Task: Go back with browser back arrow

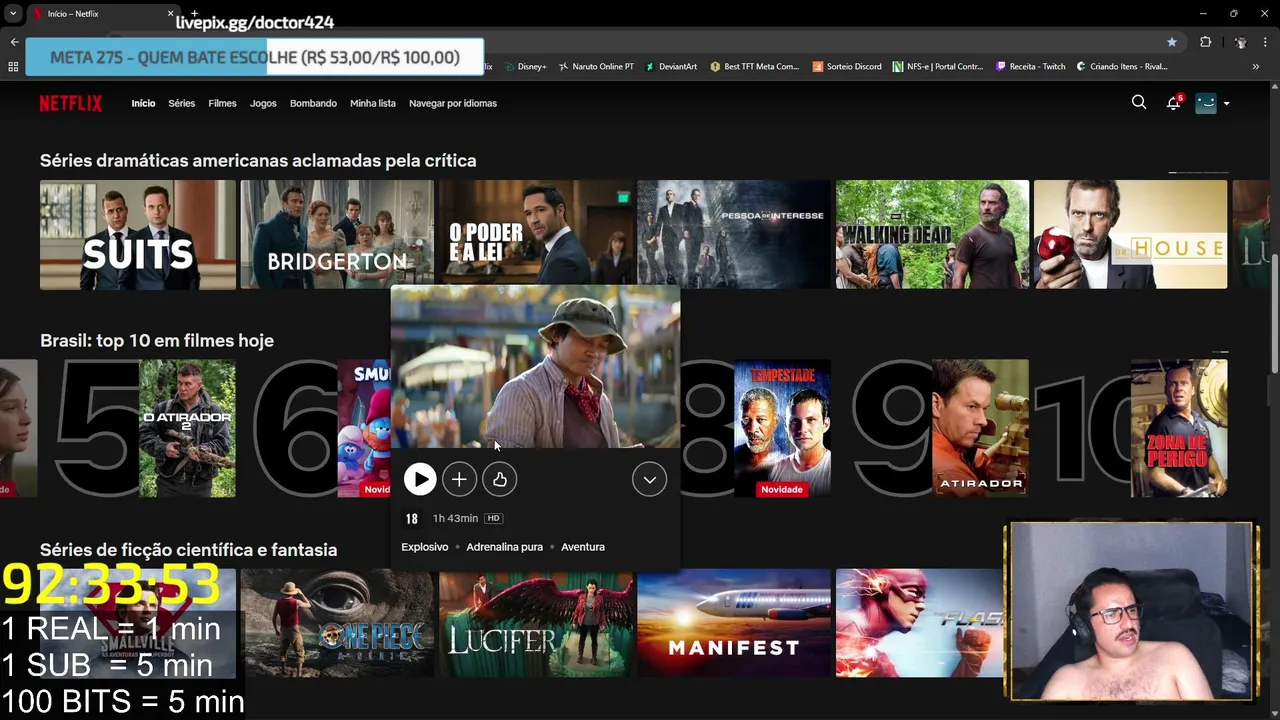Action: 14,42
